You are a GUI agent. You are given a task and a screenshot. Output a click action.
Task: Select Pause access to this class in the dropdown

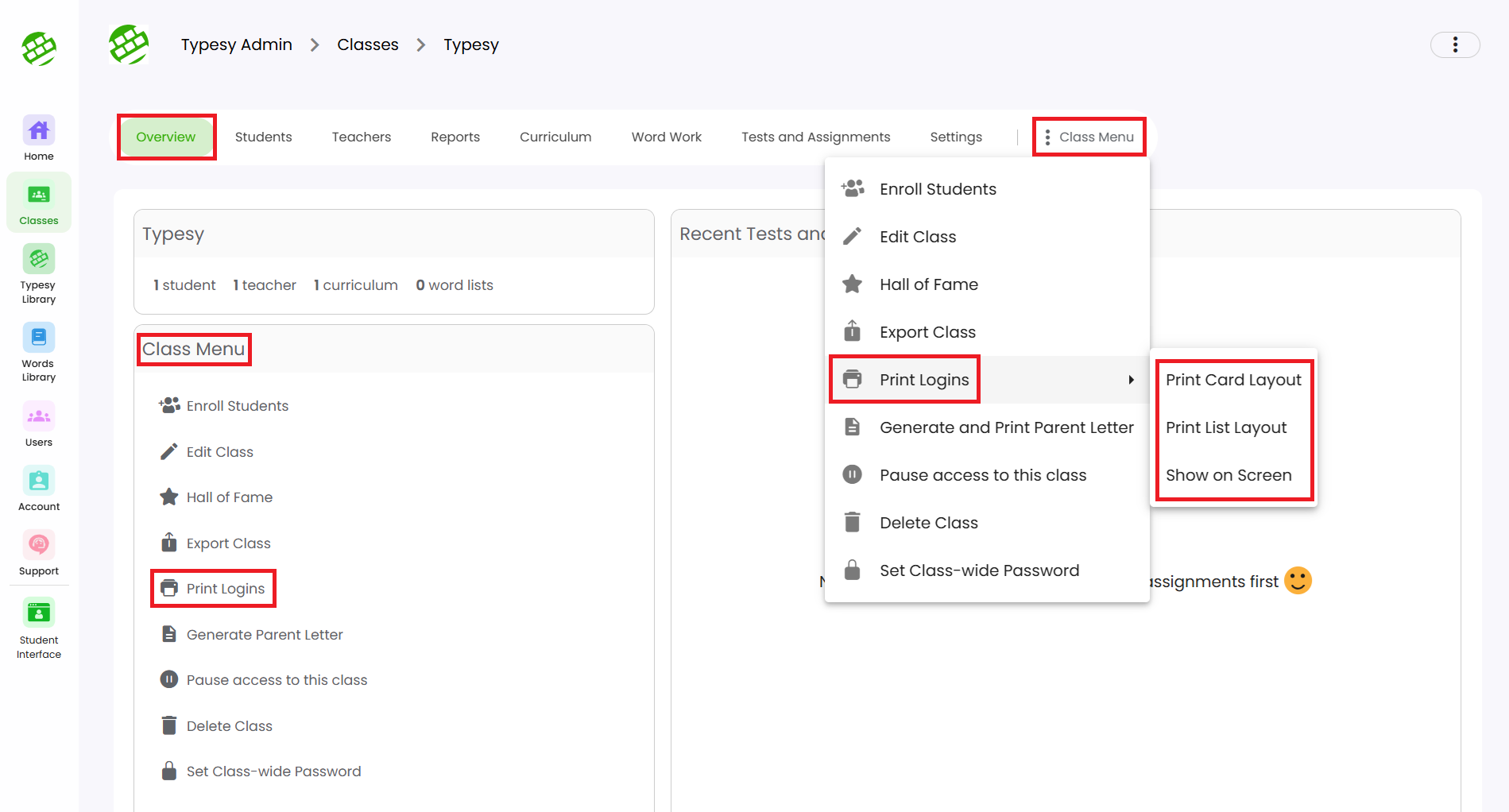[x=982, y=475]
